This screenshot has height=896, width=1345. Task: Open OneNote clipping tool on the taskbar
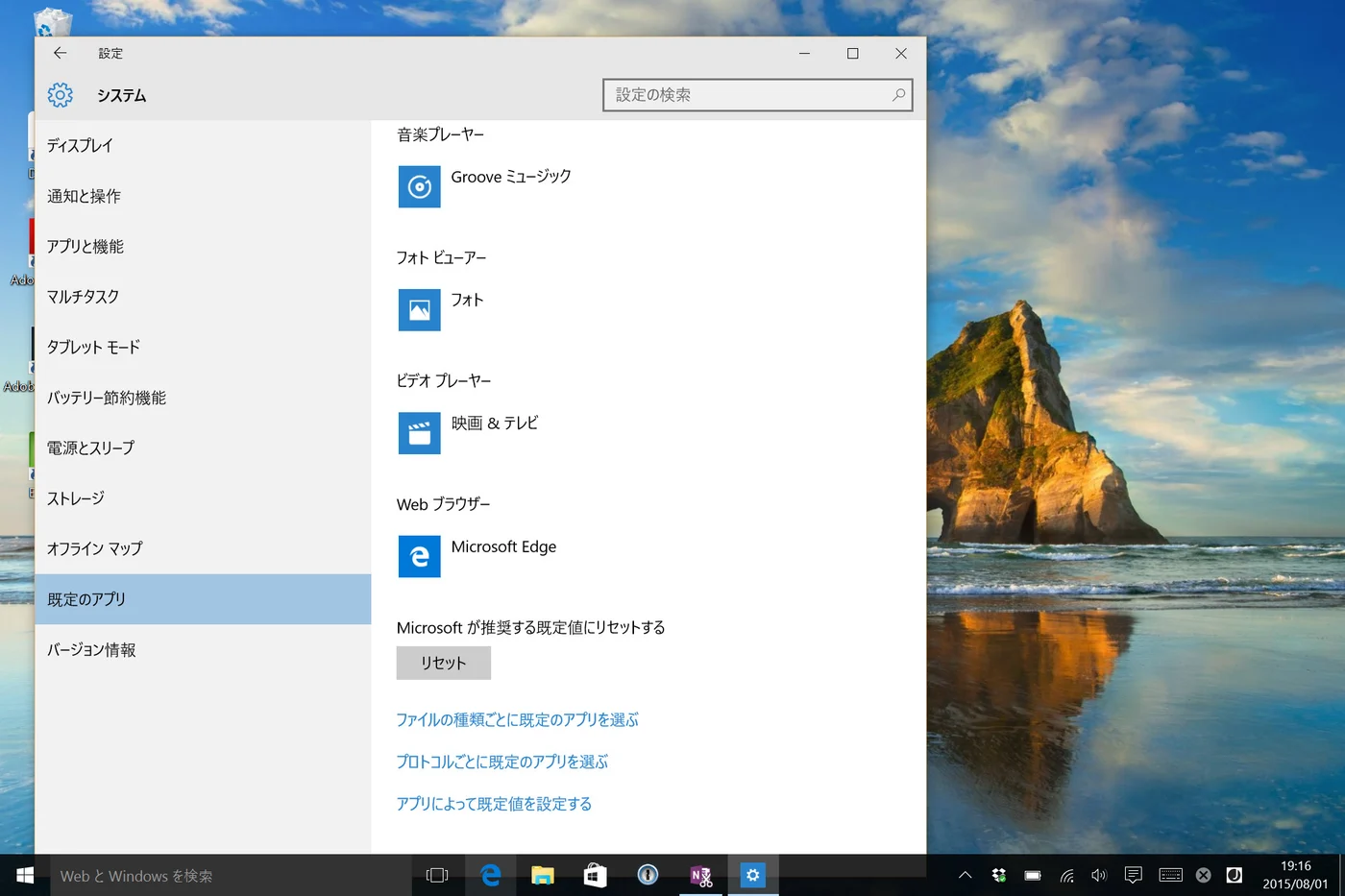click(701, 875)
